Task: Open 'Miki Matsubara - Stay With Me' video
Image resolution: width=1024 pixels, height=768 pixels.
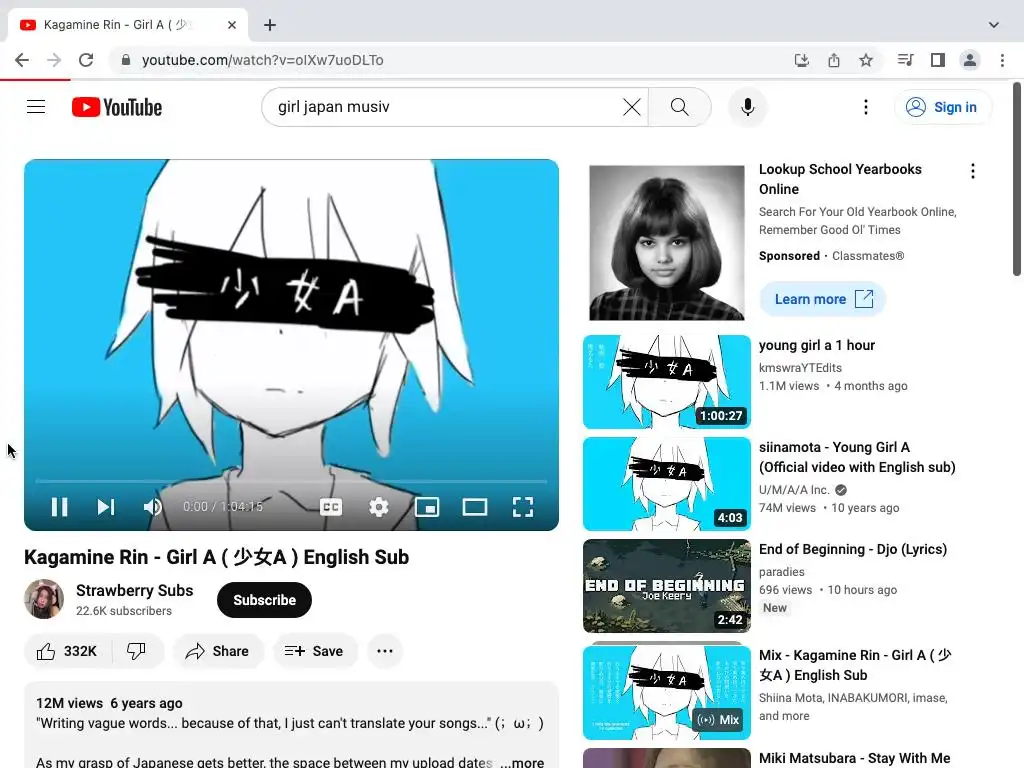Action: coord(854,758)
